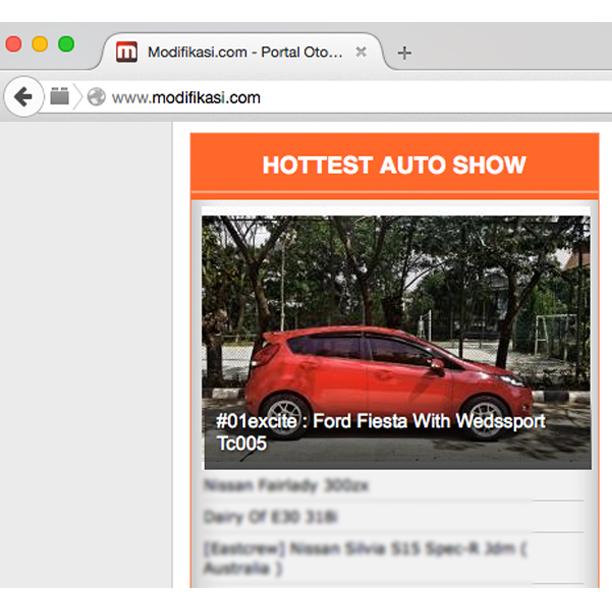Open the #01excite Ford Fiesta With Wedssport Tc005 link
612x612 pixels.
click(x=381, y=432)
